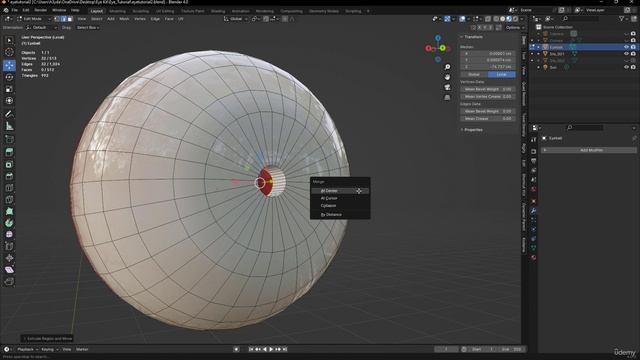Click the Median X coordinate field
The width and height of the screenshot is (640, 360).
click(x=488, y=53)
